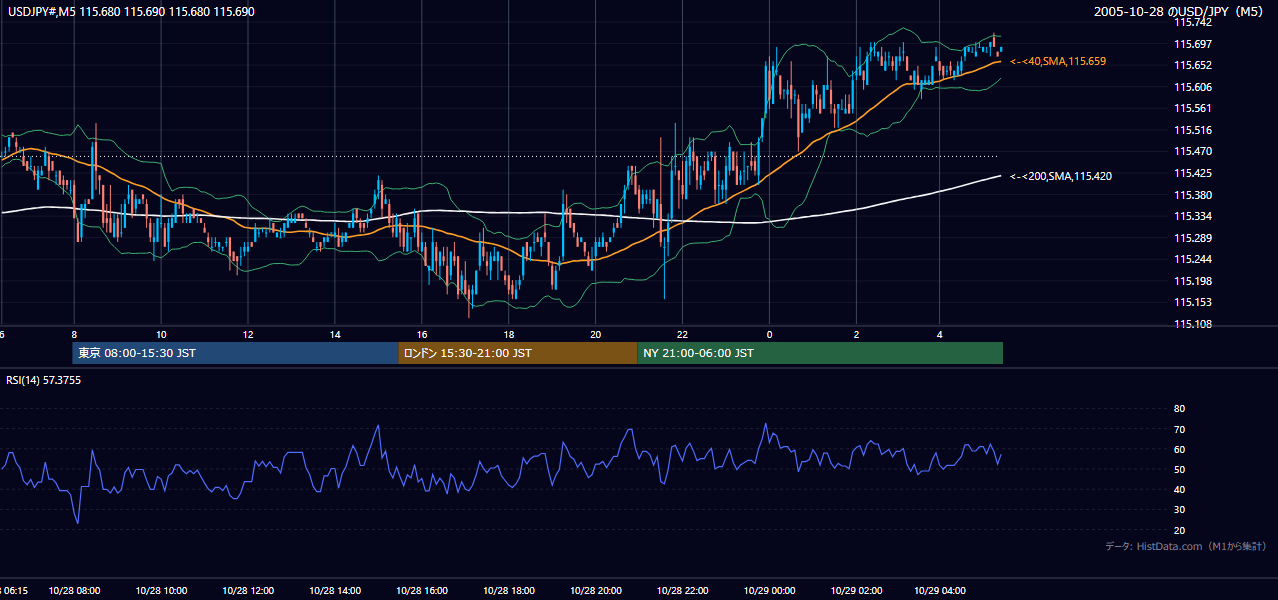Click hour tick 18 under price chart
The height and width of the screenshot is (600, 1278).
[x=509, y=335]
